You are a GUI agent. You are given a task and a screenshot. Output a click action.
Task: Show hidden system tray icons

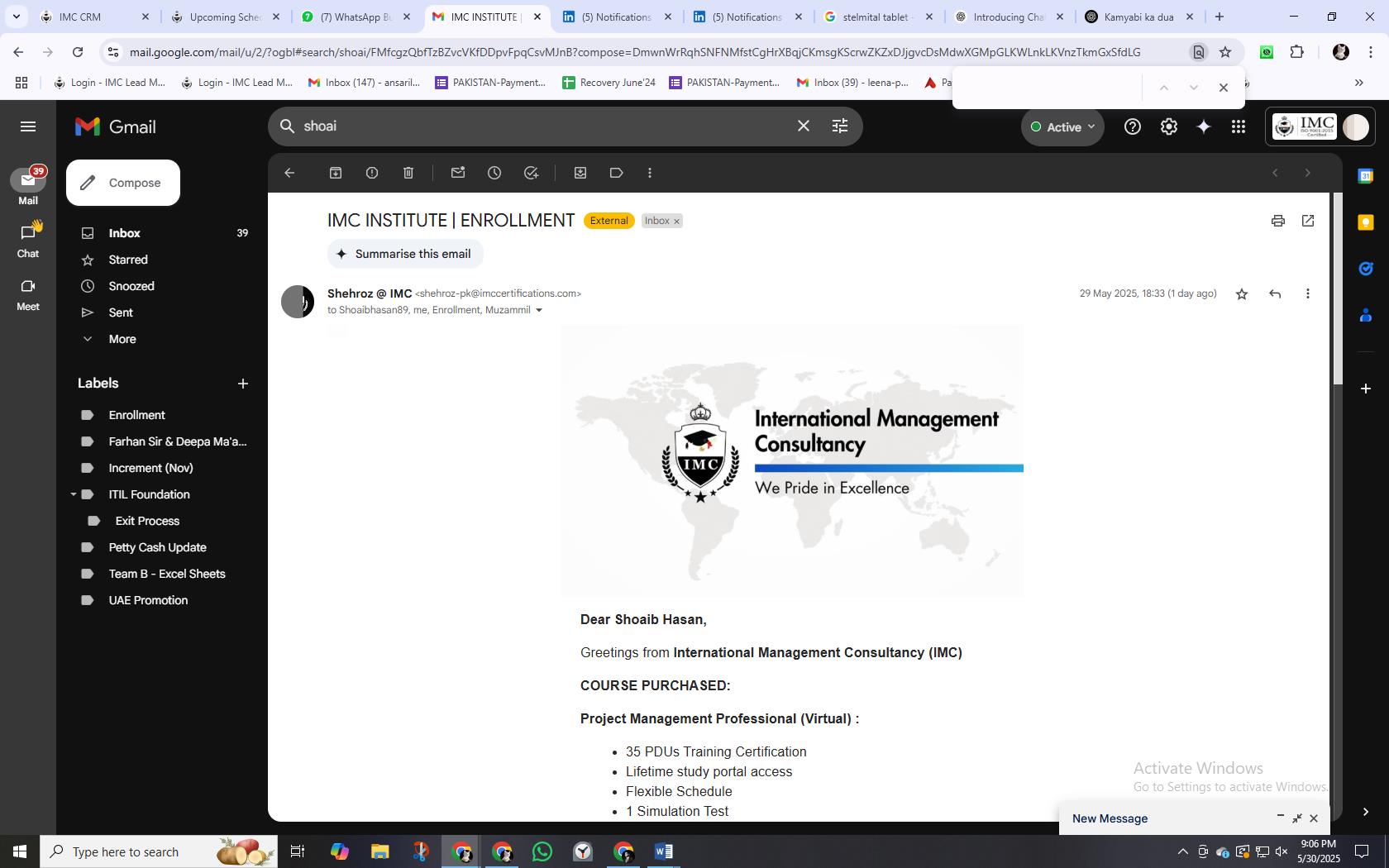click(x=1183, y=851)
